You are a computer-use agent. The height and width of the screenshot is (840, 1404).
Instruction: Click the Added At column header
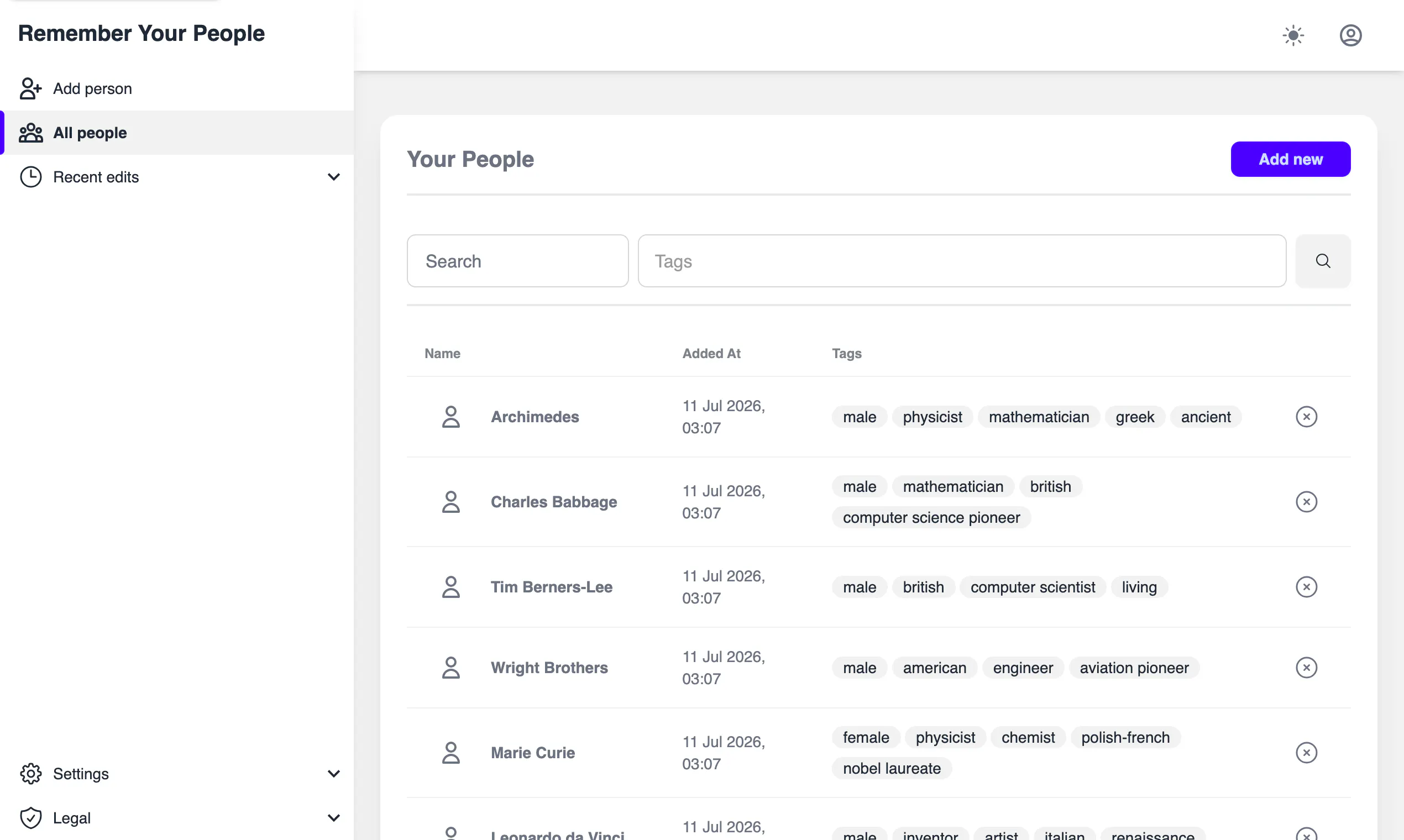(x=711, y=353)
